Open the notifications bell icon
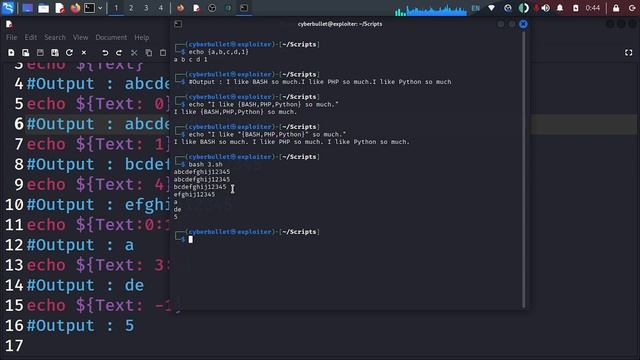Screen dimensions: 640x360 click(x=560, y=8)
